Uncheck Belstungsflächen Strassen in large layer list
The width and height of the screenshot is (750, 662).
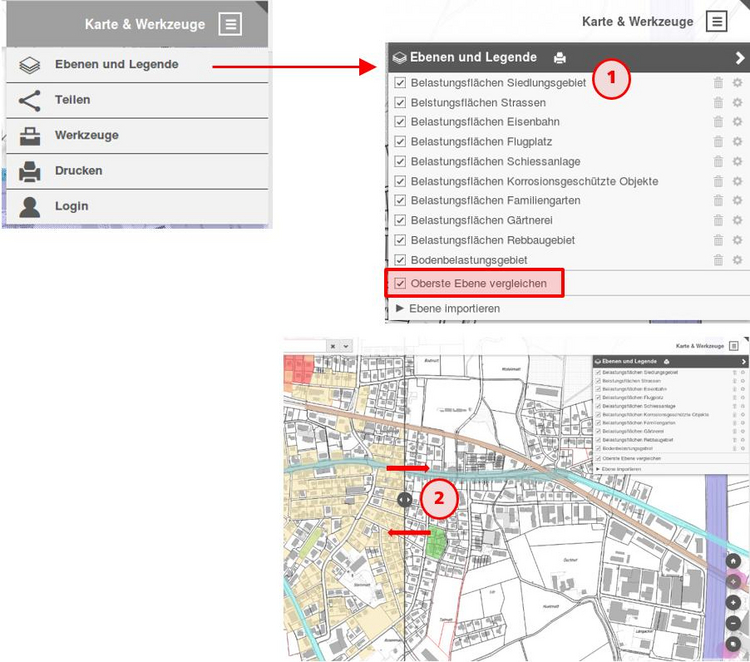point(400,102)
